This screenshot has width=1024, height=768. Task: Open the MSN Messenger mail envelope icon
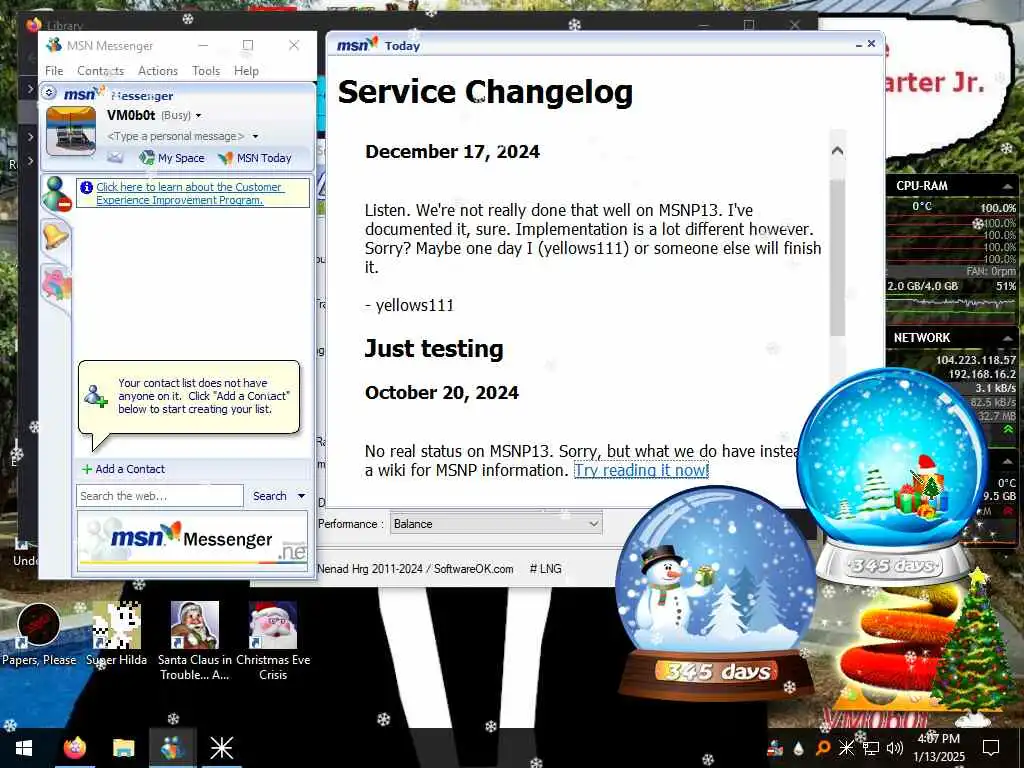tap(115, 157)
